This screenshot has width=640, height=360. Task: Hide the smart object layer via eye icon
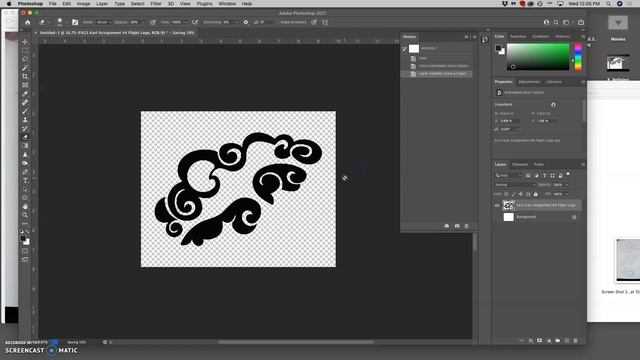(497, 206)
